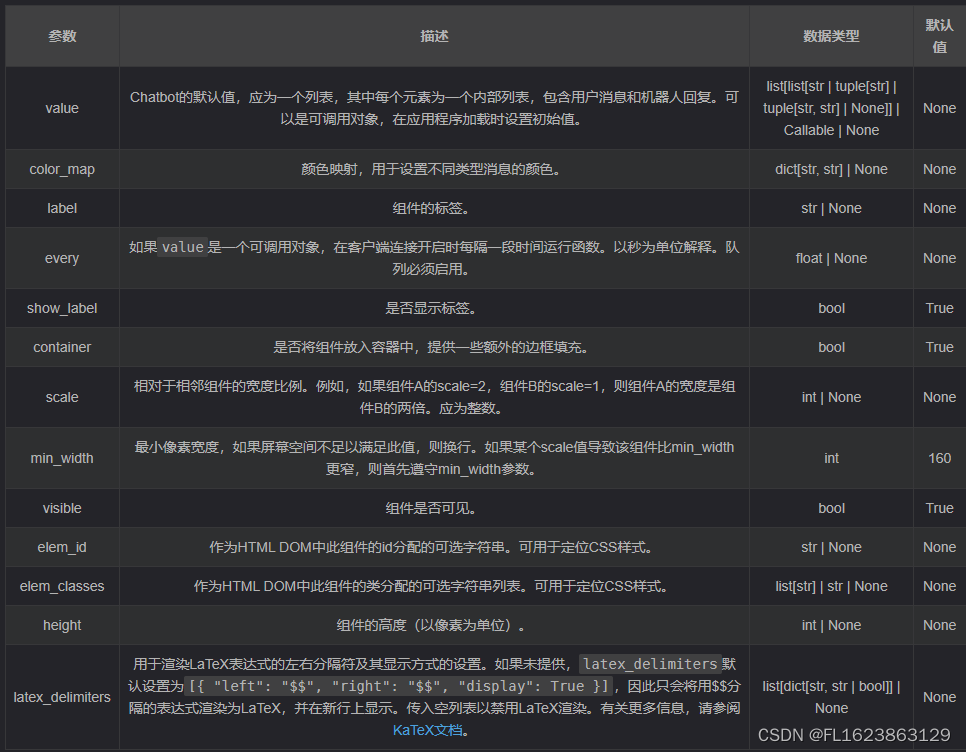The width and height of the screenshot is (966, 752).
Task: Click the min_width default value 160
Action: point(939,458)
